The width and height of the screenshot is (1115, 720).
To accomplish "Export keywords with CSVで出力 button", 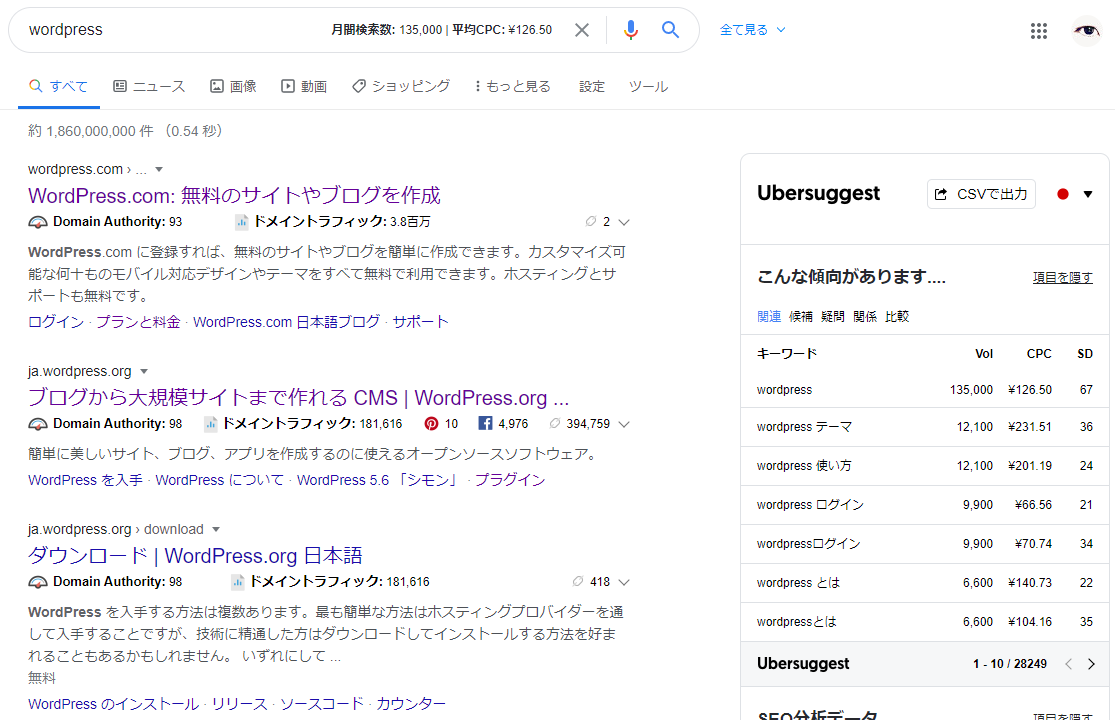I will pyautogui.click(x=981, y=194).
